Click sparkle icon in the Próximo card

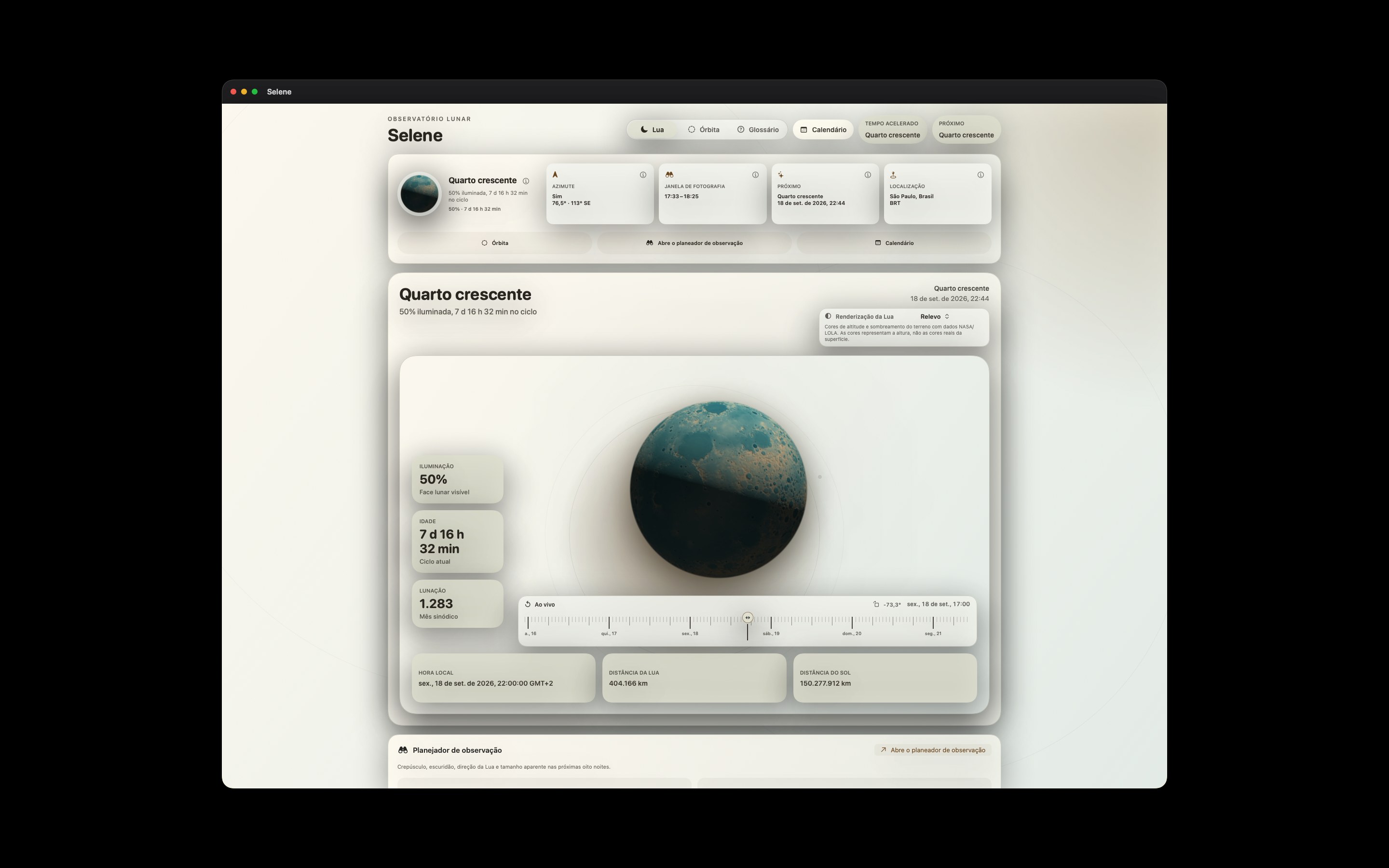click(781, 175)
